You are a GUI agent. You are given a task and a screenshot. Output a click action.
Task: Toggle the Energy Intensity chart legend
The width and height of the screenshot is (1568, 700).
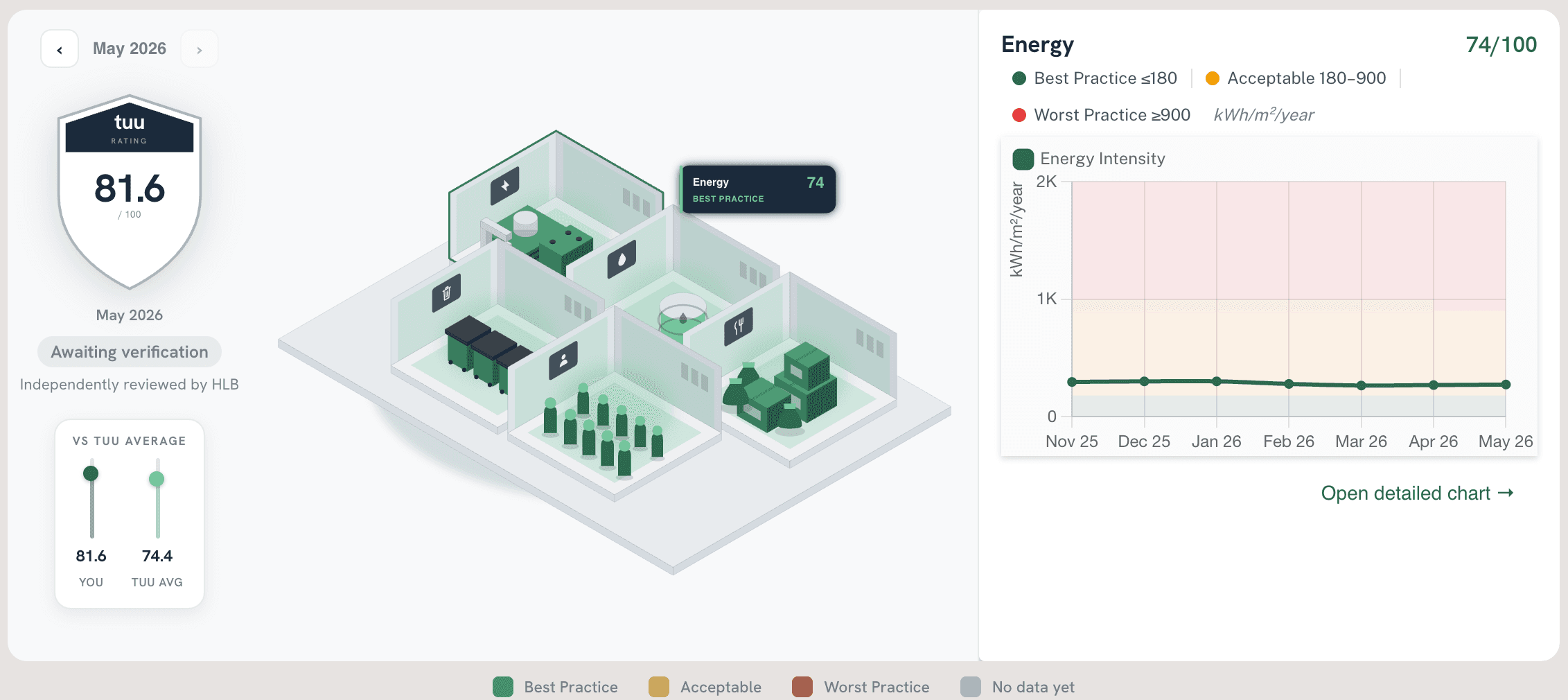tap(1089, 159)
